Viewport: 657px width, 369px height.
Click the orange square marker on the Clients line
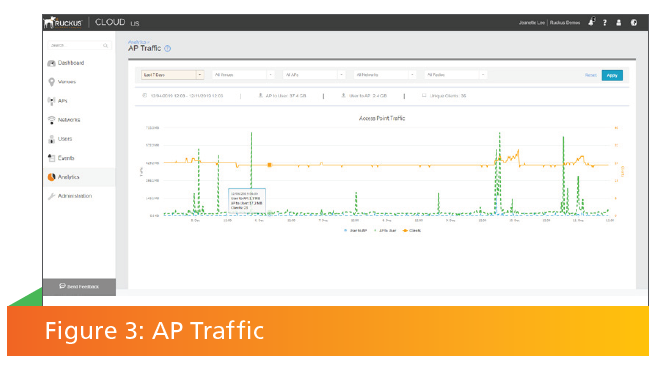tap(270, 165)
